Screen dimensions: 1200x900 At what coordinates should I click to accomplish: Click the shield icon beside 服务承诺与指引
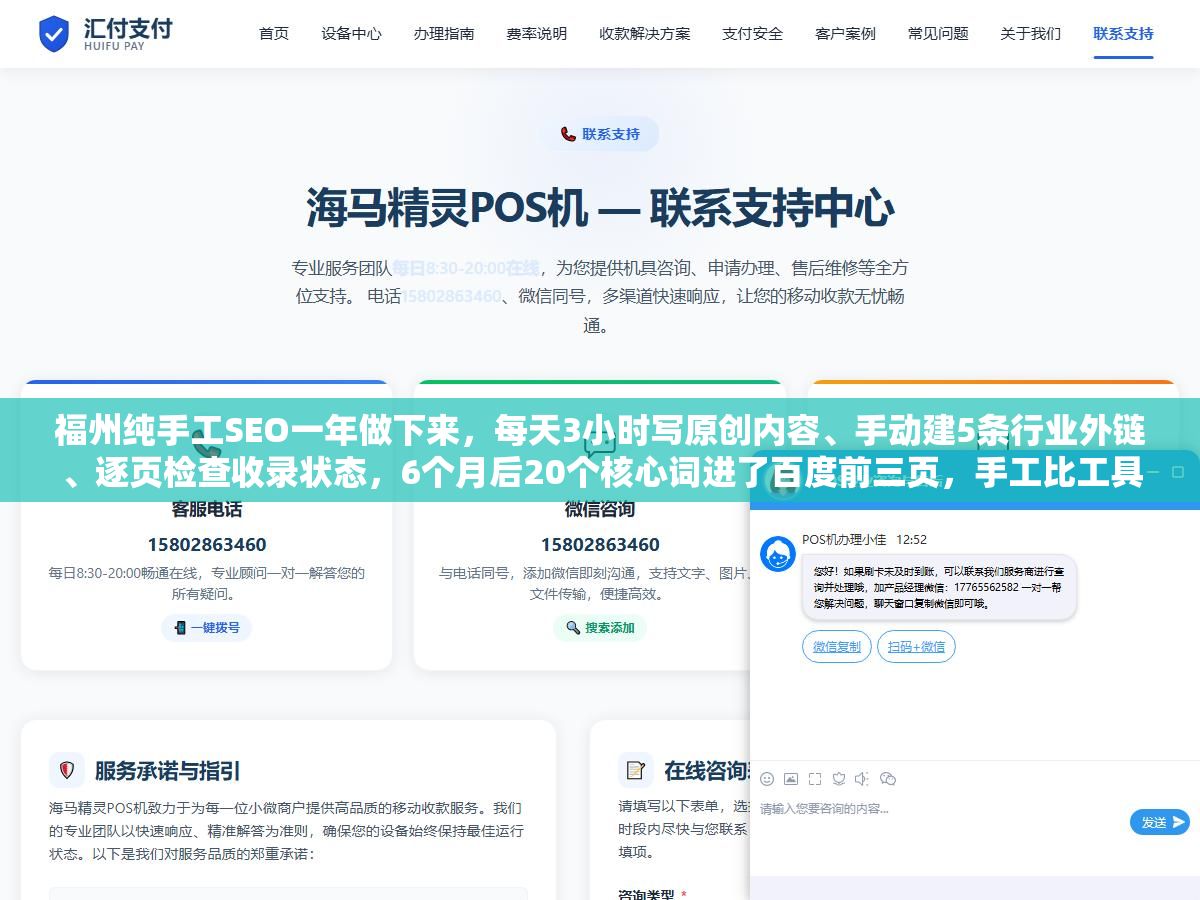click(x=67, y=770)
